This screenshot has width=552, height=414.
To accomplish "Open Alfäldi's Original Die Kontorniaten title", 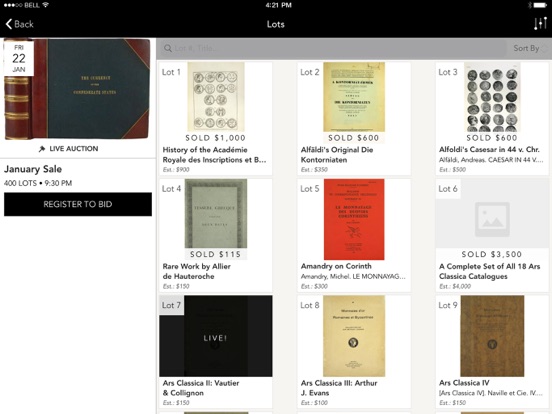I will (x=337, y=155).
